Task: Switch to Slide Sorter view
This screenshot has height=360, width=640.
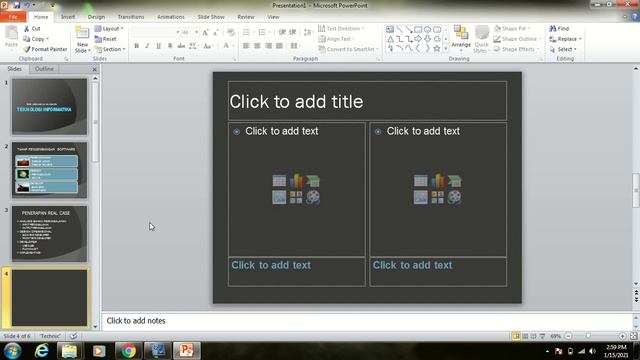Action: [525, 336]
